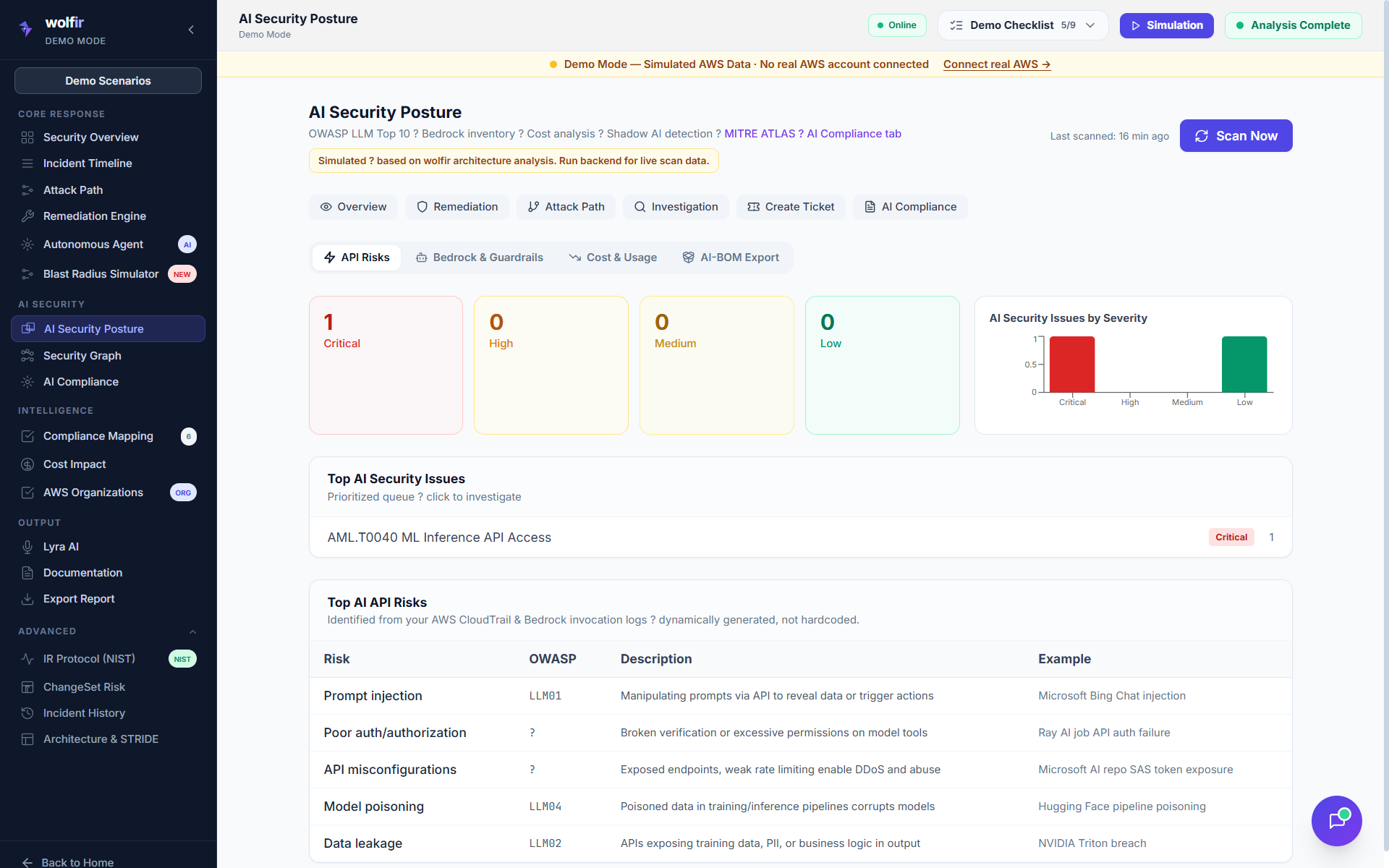Click the Security Graph sidebar icon
This screenshot has width=1389, height=868.
27,356
